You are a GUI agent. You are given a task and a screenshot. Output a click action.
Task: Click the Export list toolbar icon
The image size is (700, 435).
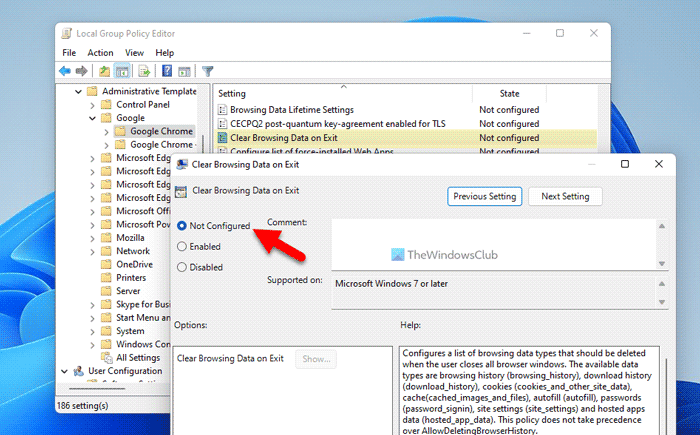[x=144, y=71]
